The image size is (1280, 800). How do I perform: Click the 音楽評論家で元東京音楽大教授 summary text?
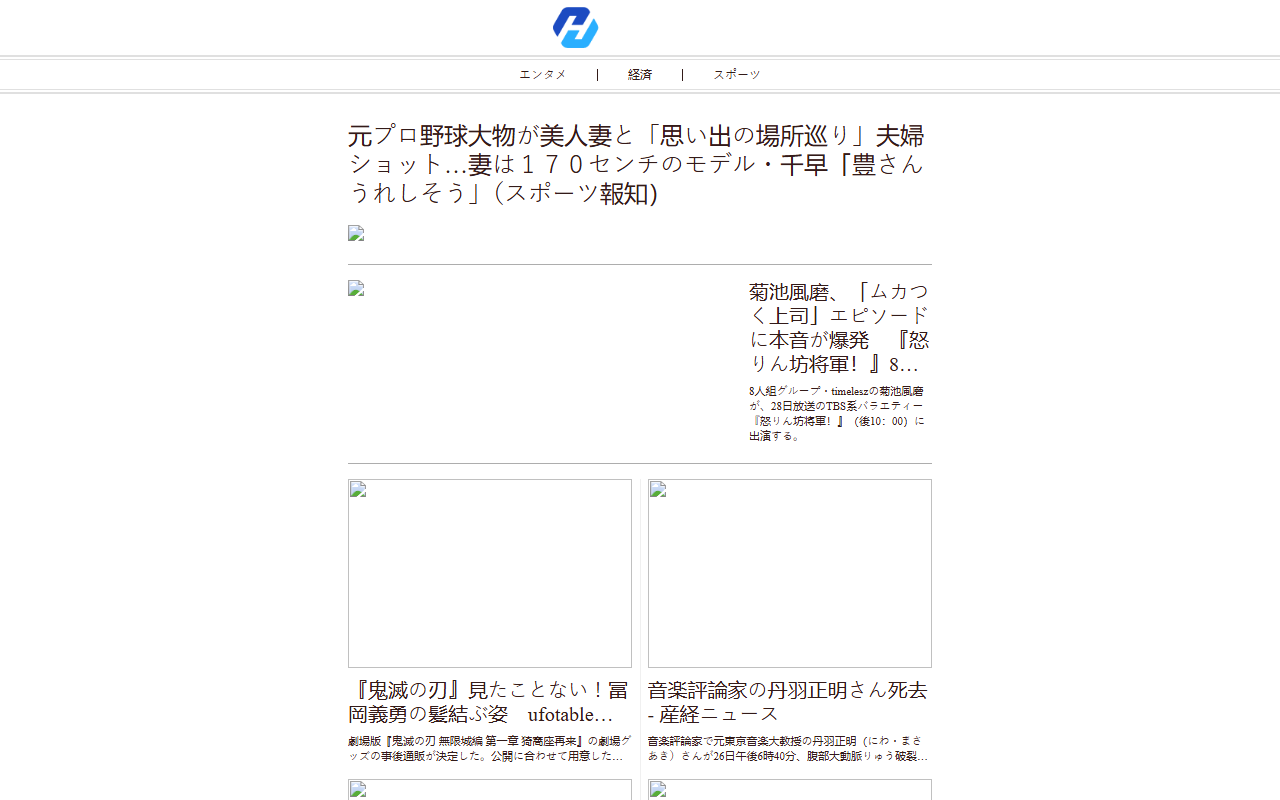click(x=788, y=749)
